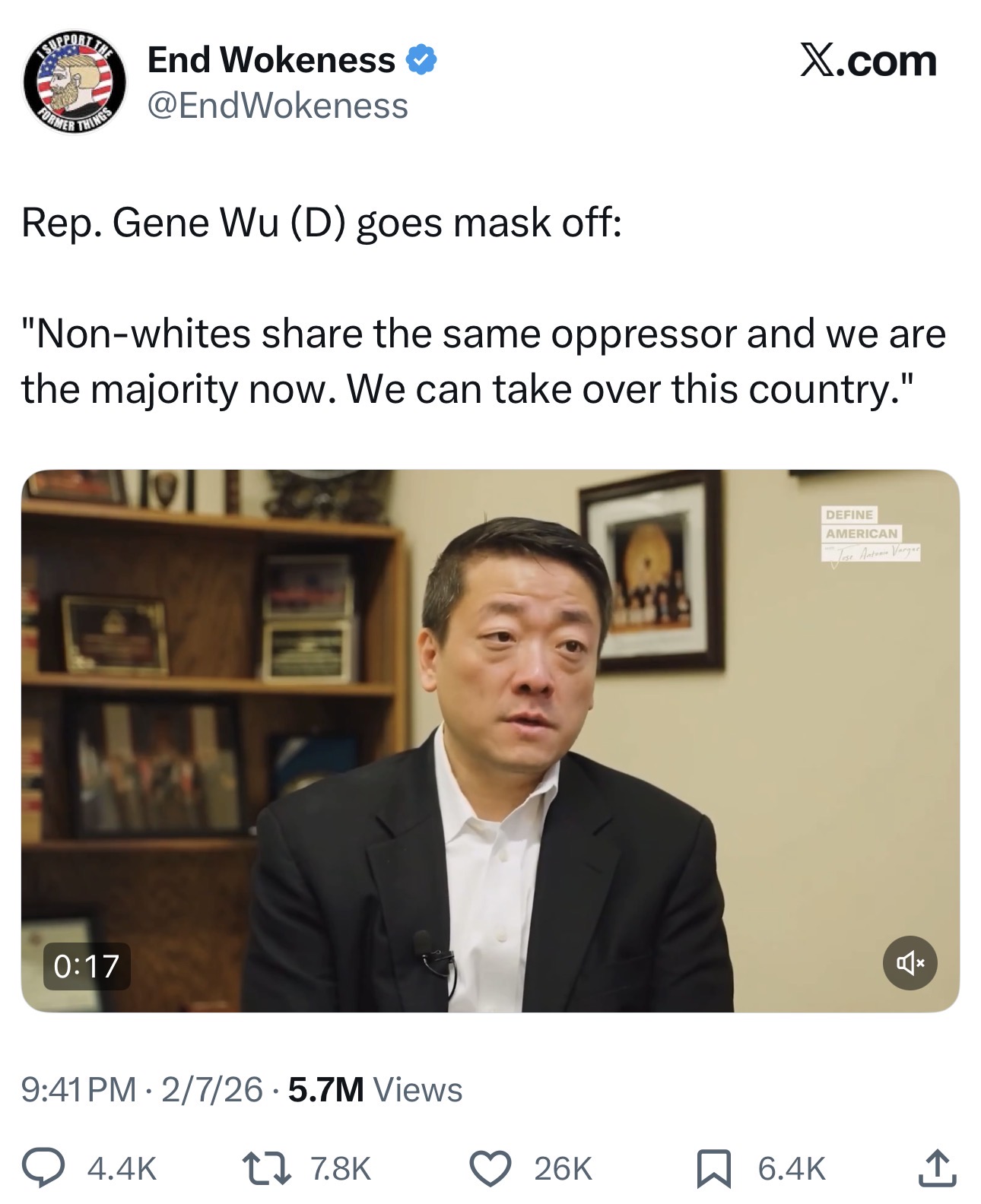View the 5.7M Views count

[376, 1089]
